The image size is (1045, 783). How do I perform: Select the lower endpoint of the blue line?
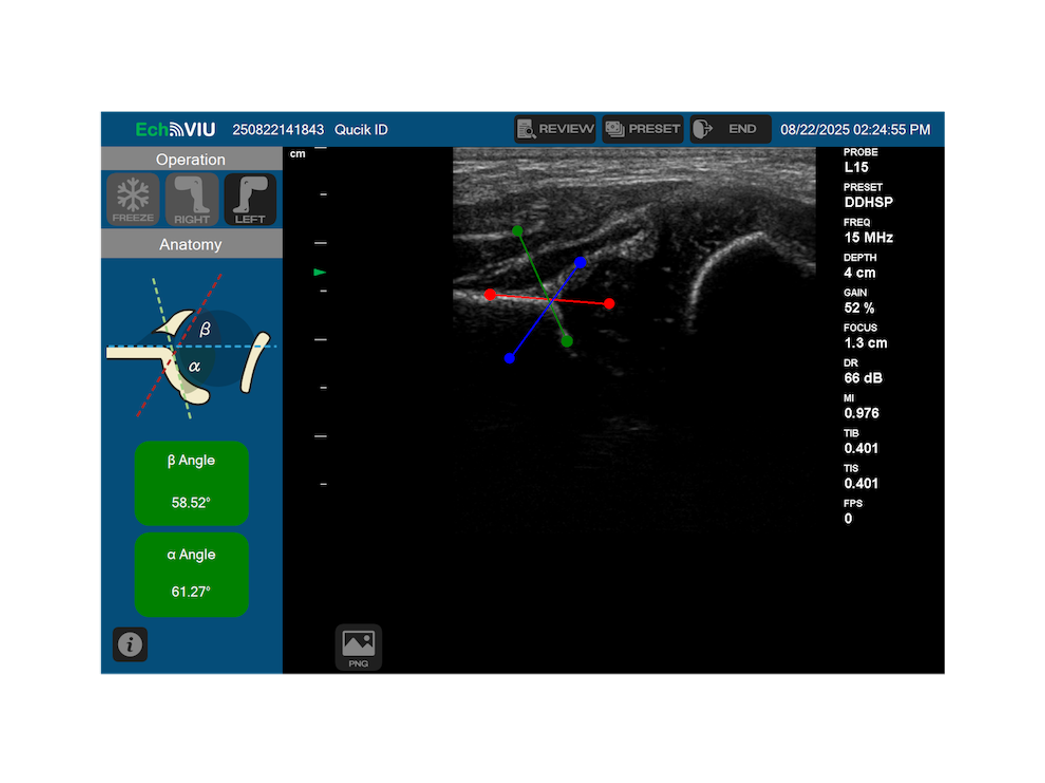point(510,358)
